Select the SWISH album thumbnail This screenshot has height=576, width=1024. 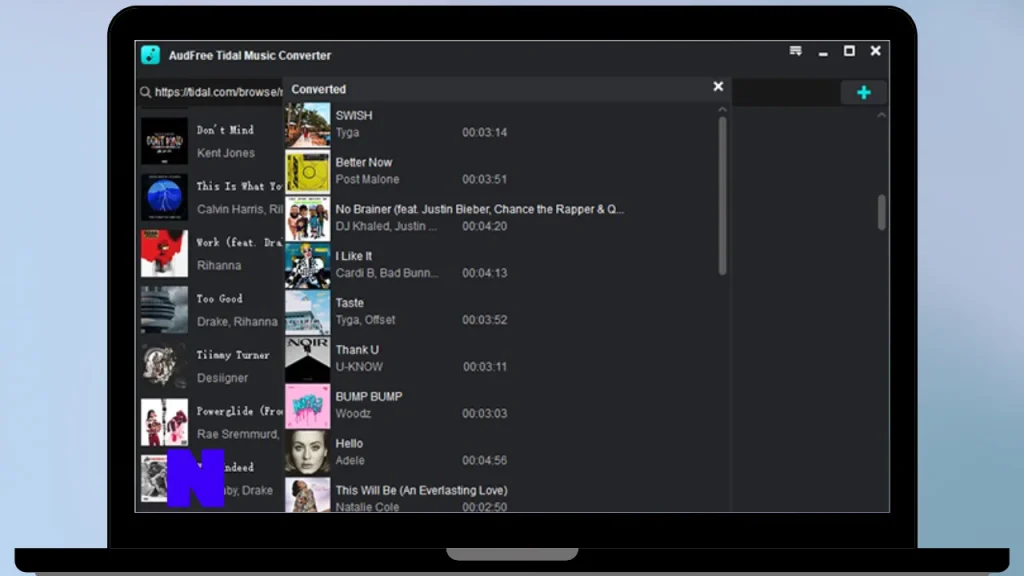click(x=308, y=124)
